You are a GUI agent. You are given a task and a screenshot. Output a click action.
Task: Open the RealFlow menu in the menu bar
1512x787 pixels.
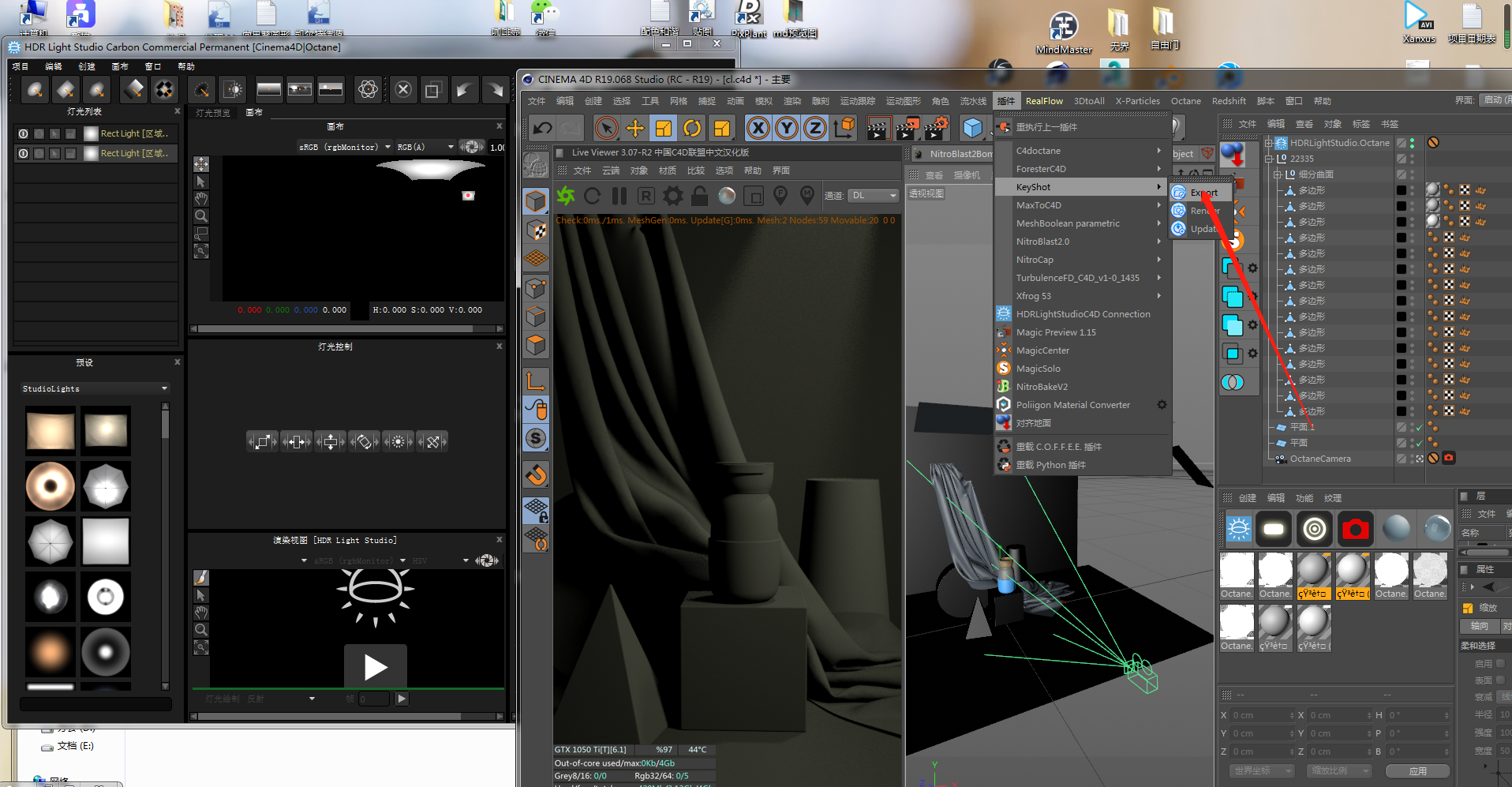1043,100
